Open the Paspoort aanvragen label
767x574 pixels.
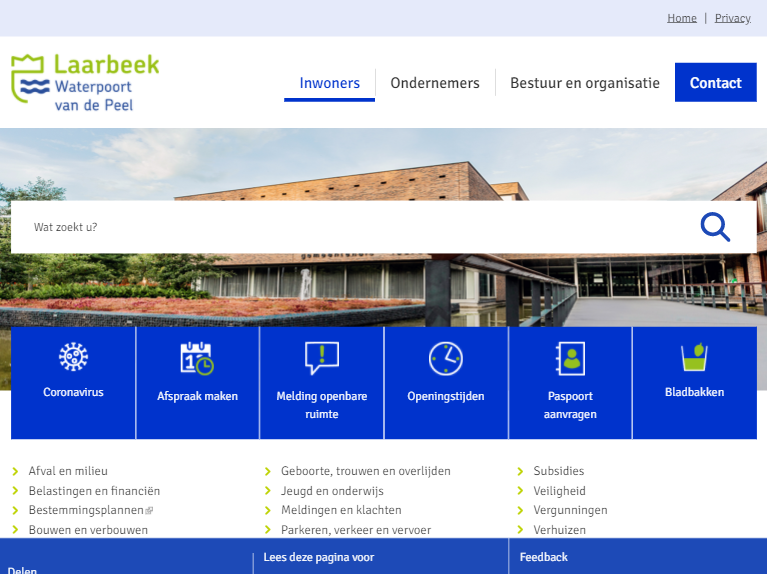tap(570, 405)
